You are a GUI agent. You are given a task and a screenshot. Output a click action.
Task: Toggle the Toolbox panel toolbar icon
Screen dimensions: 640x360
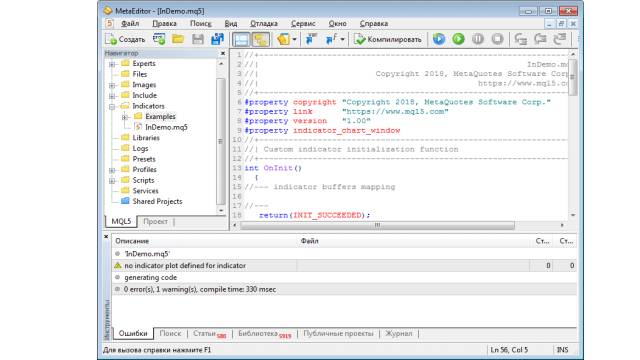260,39
